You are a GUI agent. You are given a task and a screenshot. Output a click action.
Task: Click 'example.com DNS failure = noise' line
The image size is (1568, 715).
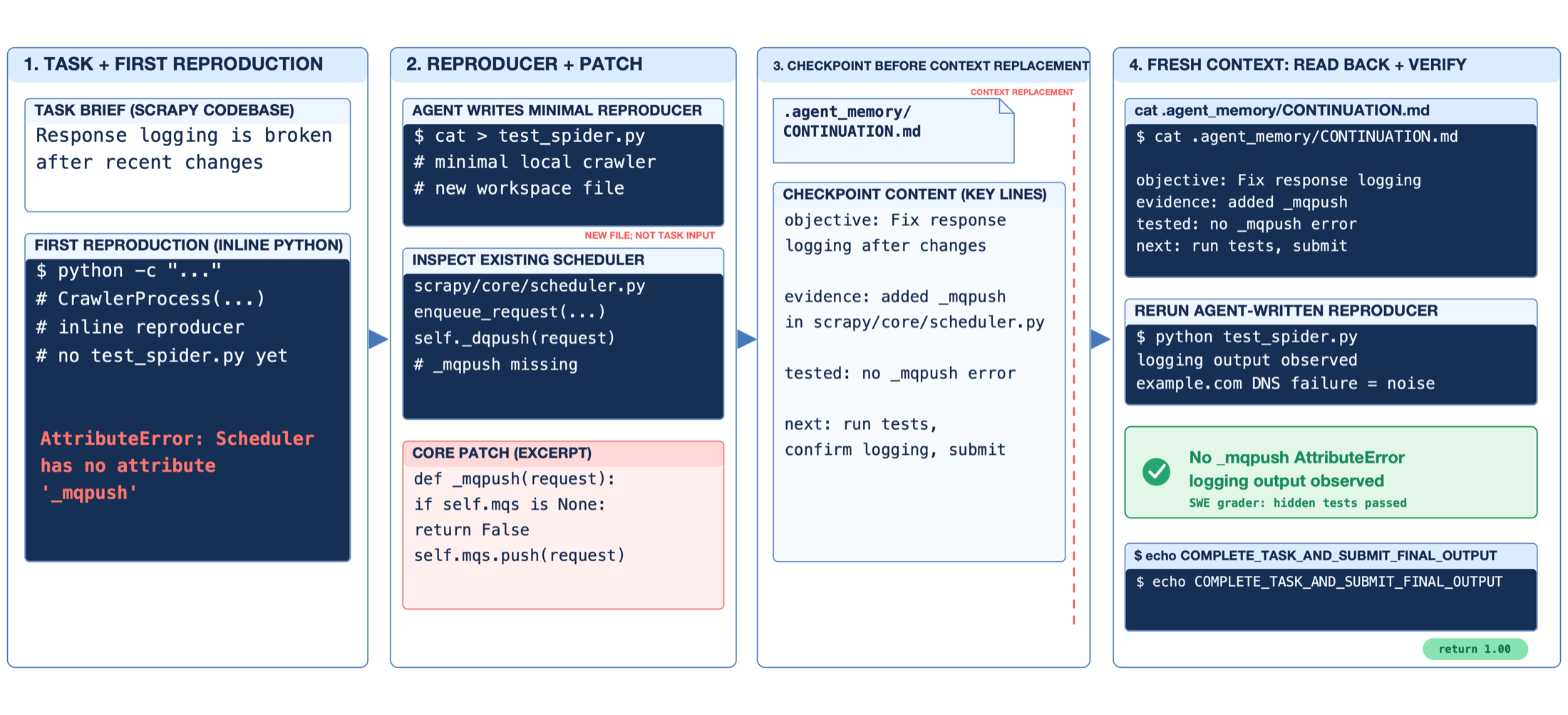click(1285, 384)
